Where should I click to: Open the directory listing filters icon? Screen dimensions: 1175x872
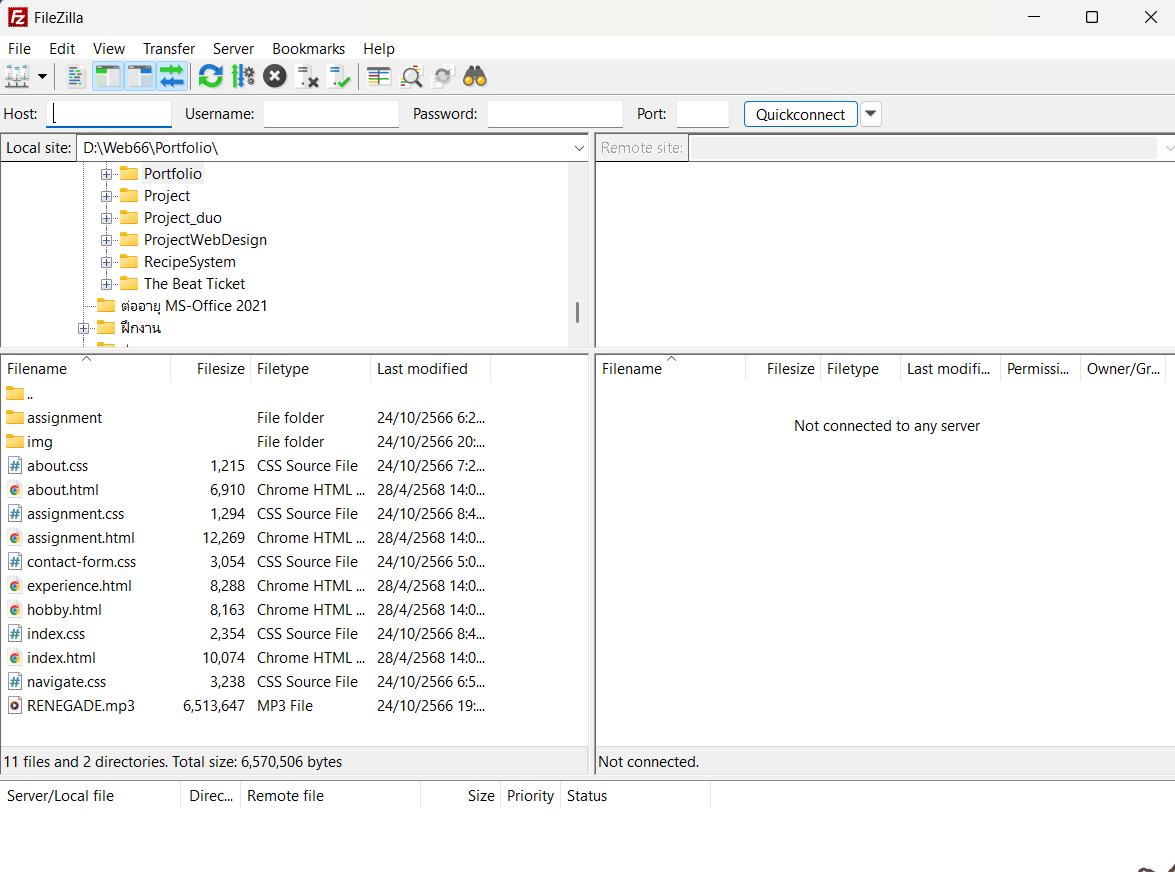tap(379, 76)
